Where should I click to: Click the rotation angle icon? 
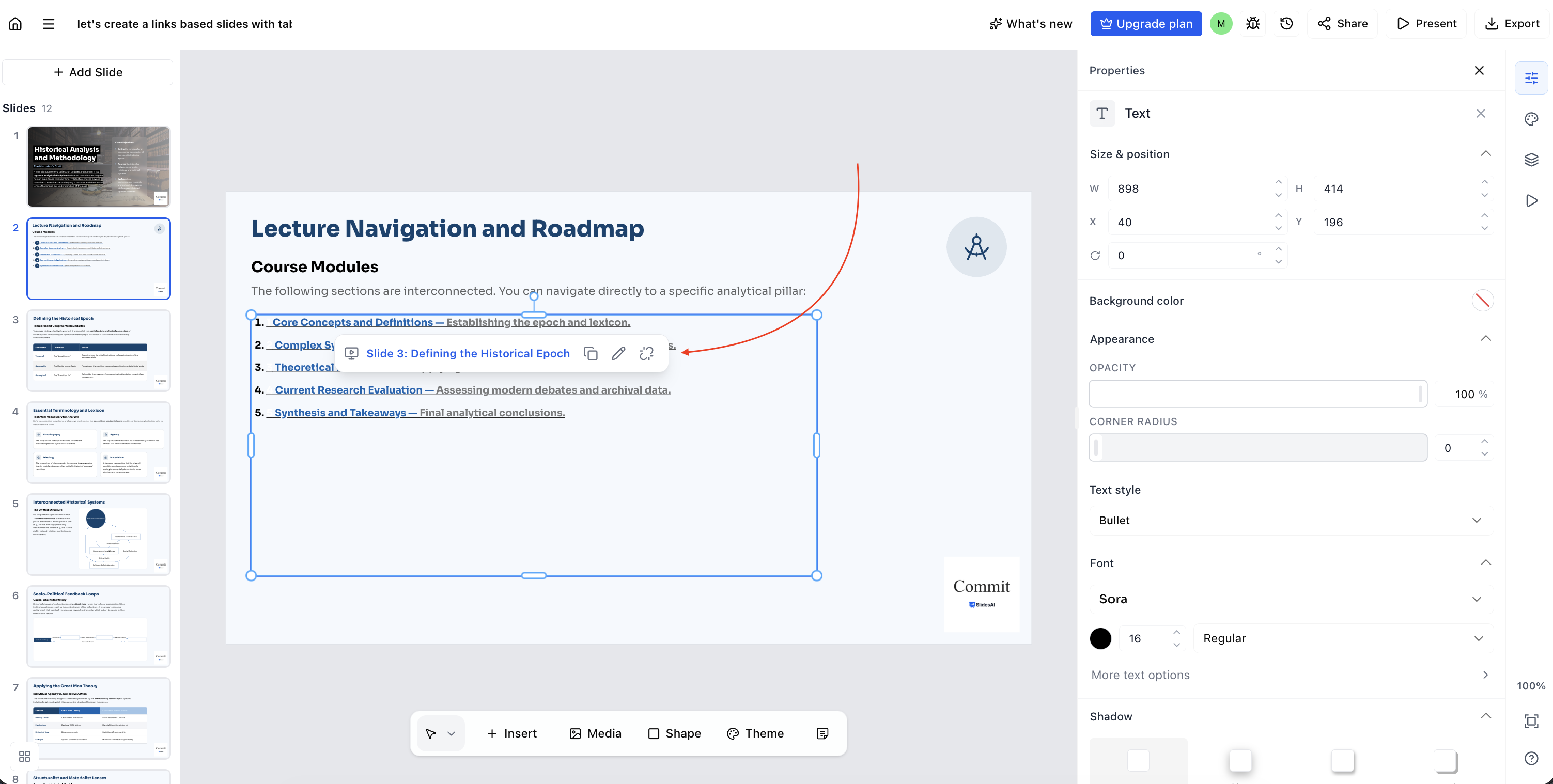pos(1095,256)
